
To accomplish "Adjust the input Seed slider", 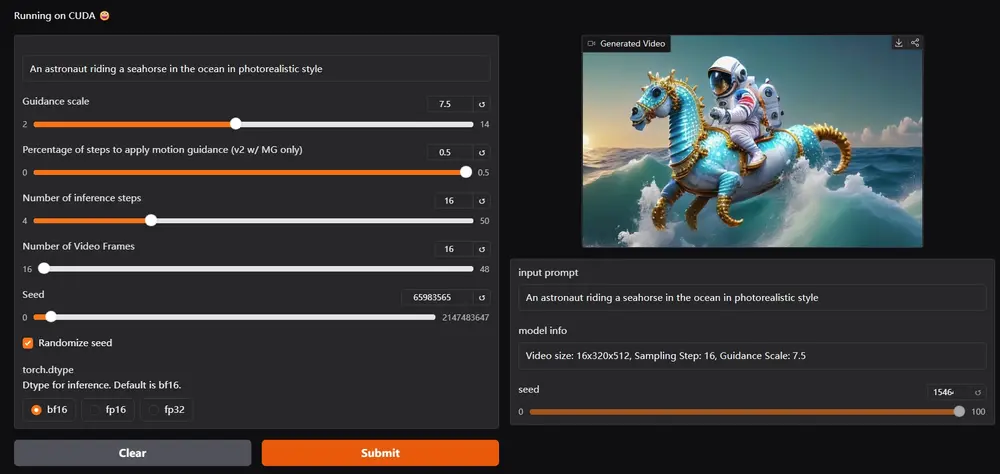I will [x=234, y=317].
